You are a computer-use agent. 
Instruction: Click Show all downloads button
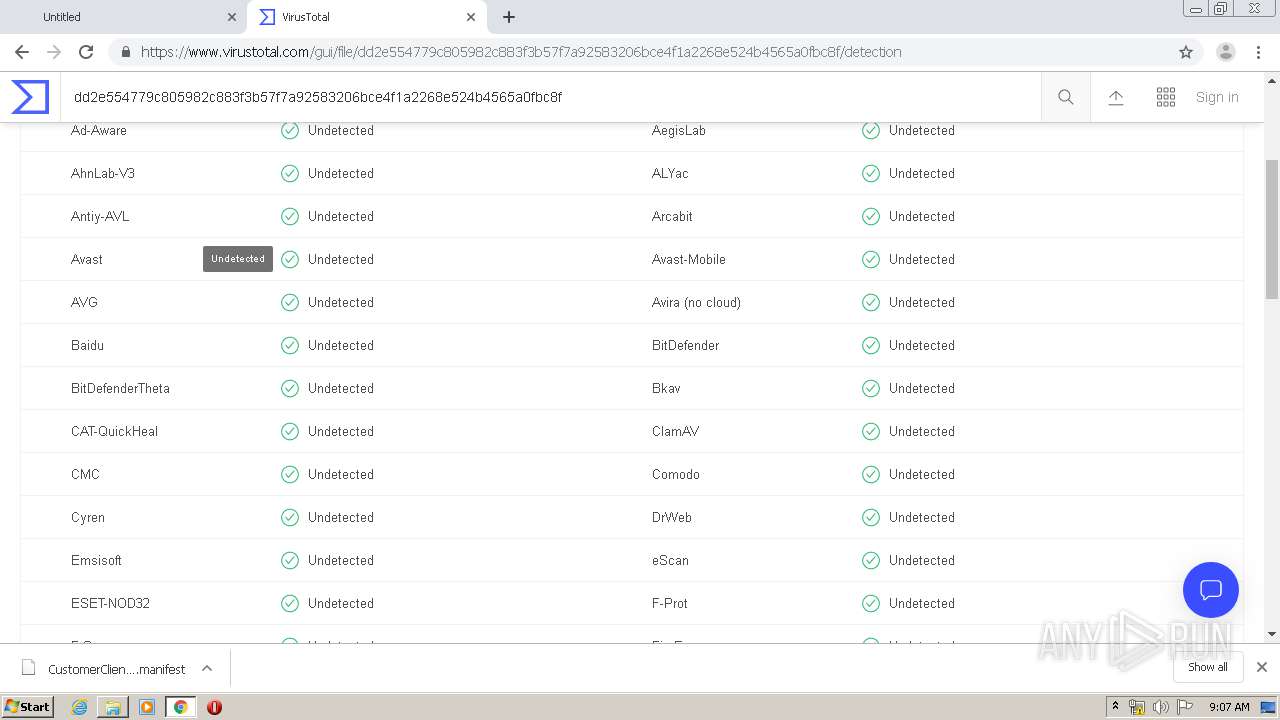1208,667
